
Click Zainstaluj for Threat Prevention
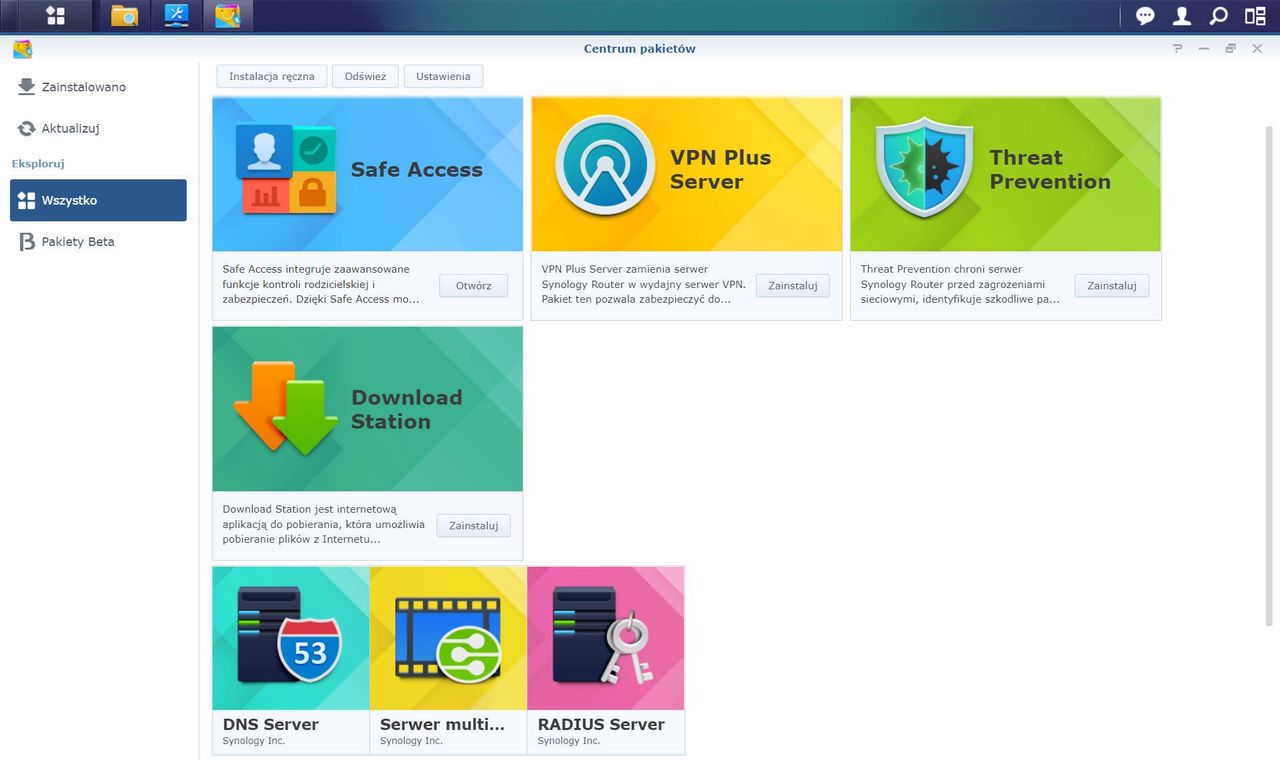point(1112,285)
